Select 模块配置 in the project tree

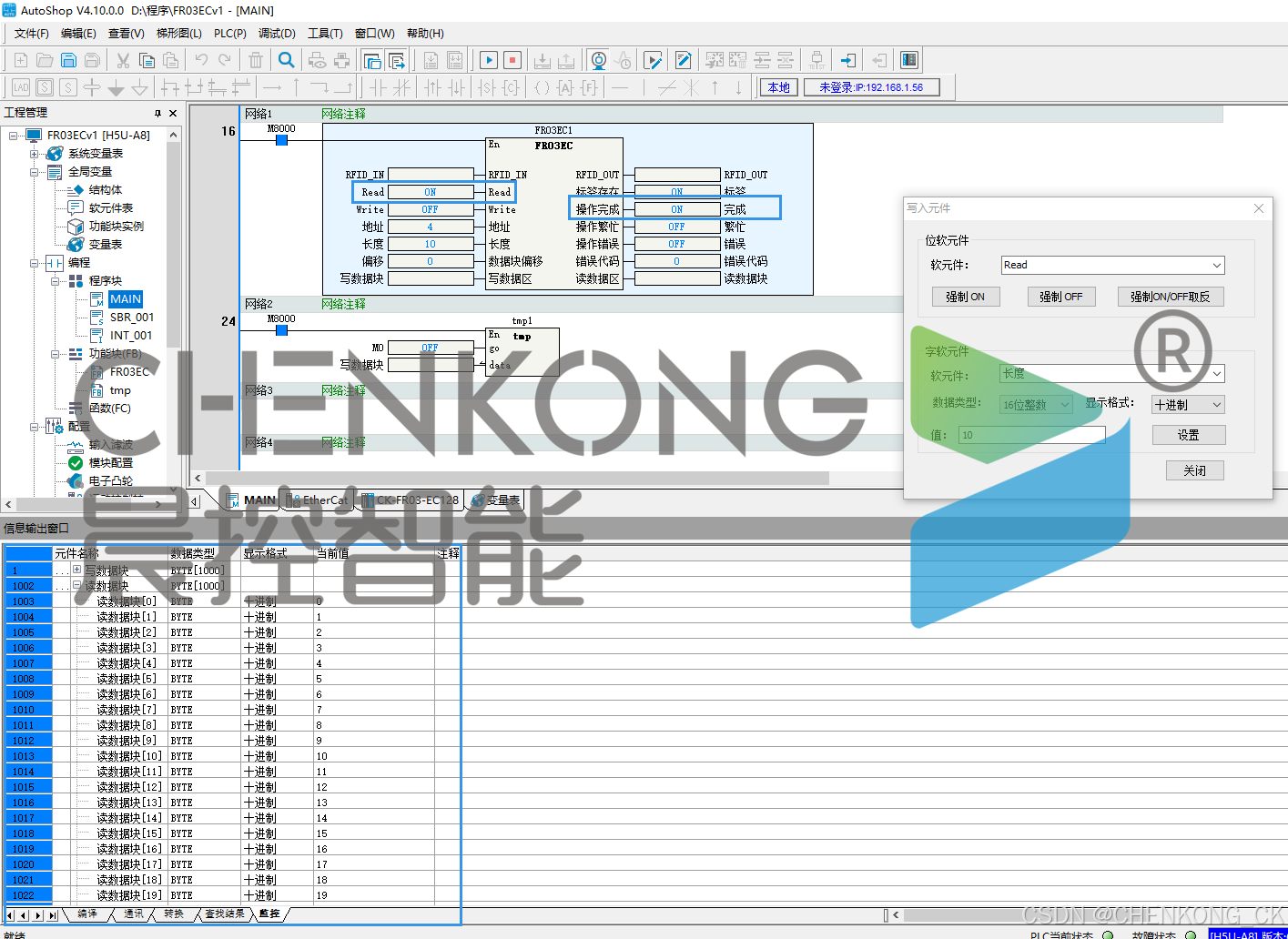(111, 463)
